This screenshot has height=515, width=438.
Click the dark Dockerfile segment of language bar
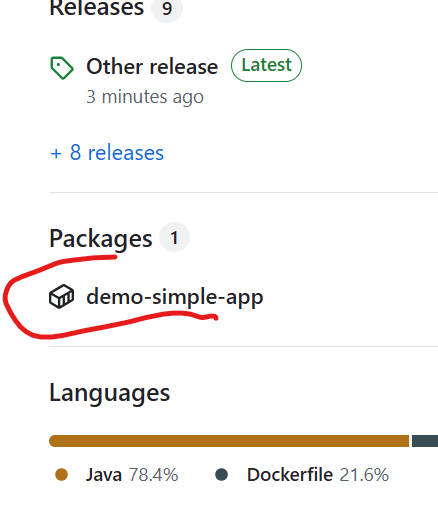[x=425, y=441]
